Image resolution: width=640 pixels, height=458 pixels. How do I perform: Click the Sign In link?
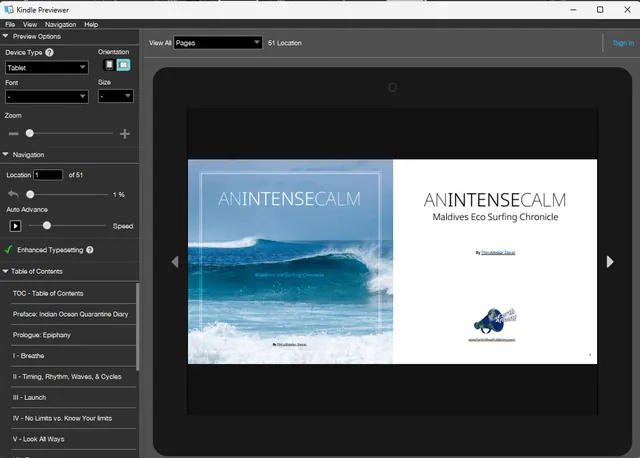click(x=623, y=43)
